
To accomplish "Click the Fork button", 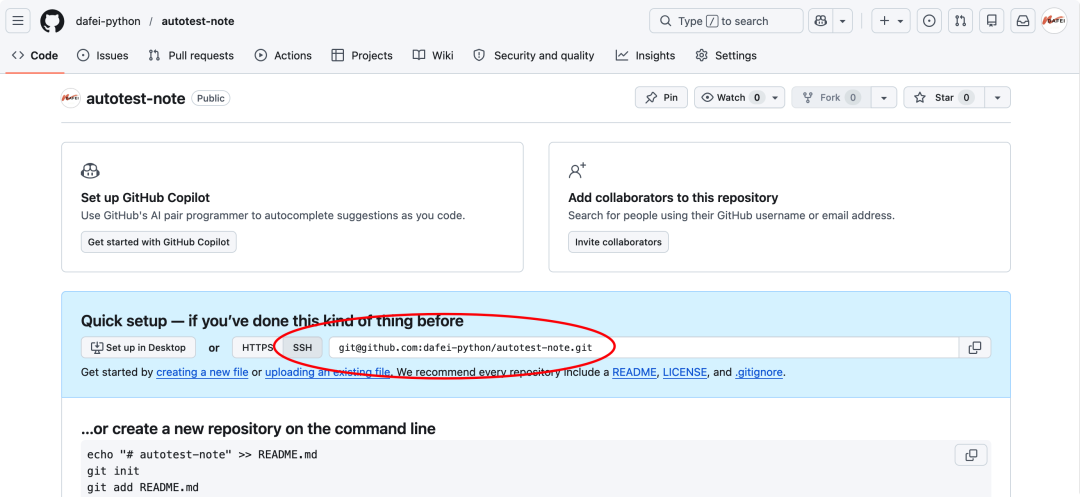I will coord(831,98).
